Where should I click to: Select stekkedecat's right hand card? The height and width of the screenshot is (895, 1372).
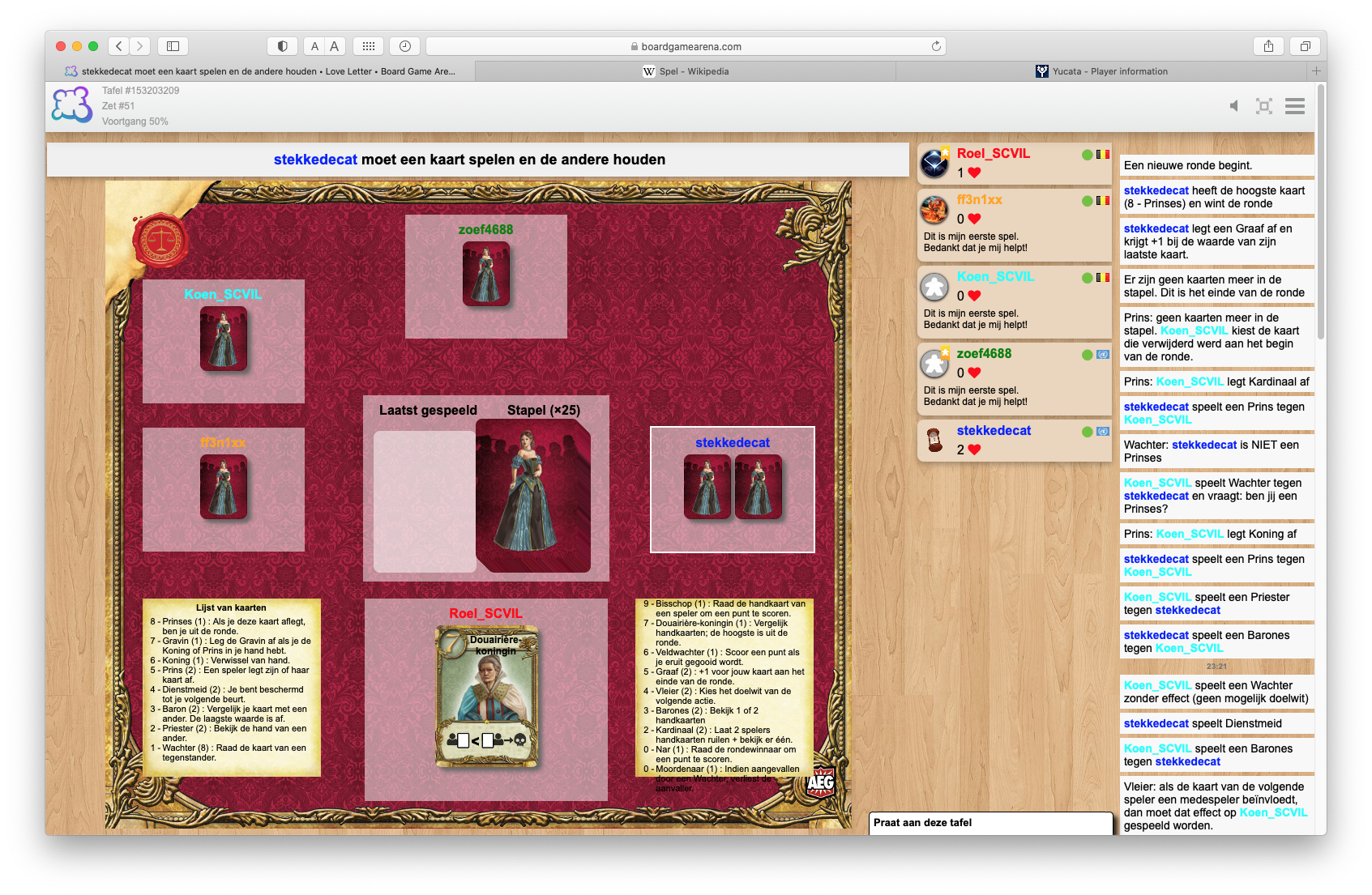click(759, 486)
